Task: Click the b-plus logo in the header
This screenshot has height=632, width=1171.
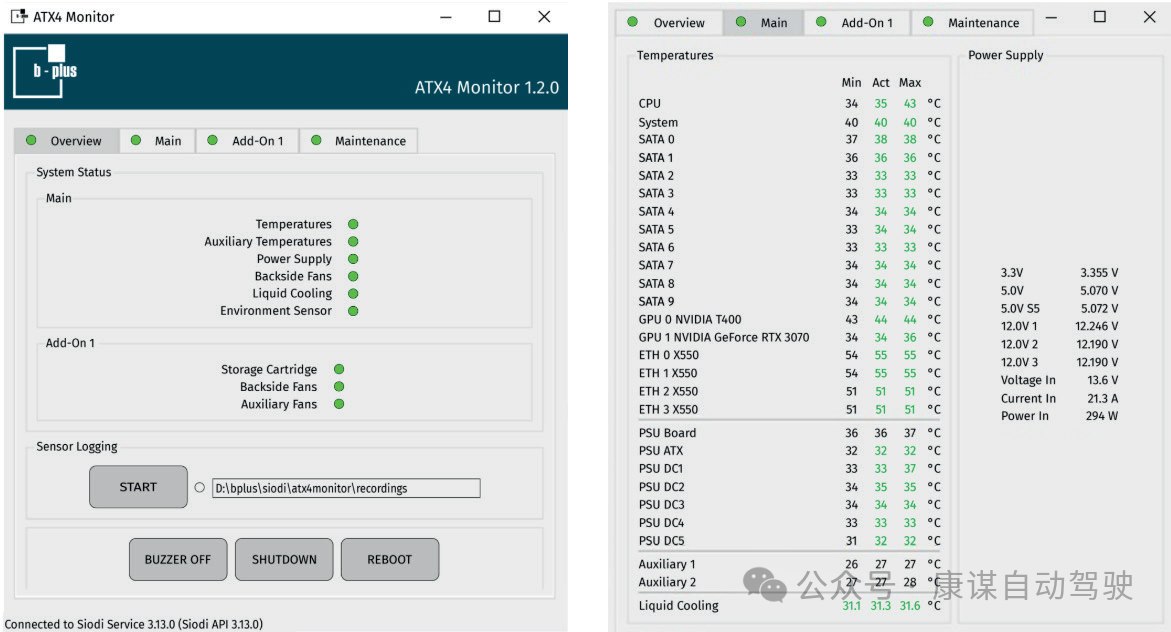Action: tap(46, 71)
